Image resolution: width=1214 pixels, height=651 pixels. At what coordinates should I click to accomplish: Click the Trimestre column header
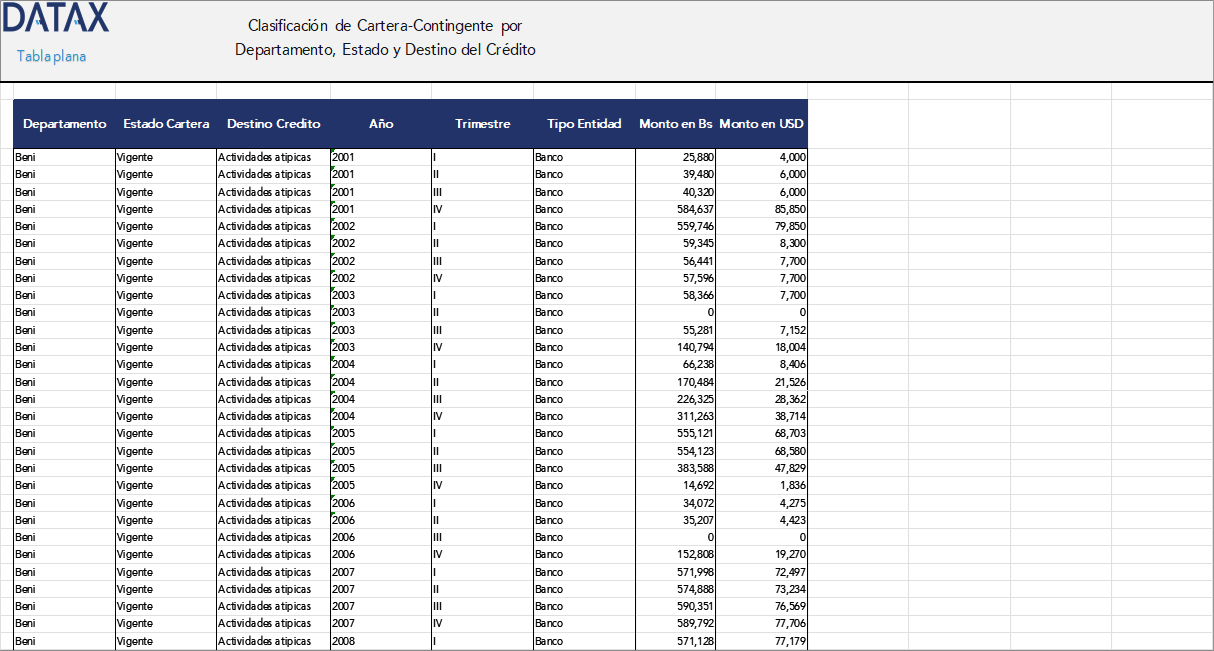click(483, 123)
